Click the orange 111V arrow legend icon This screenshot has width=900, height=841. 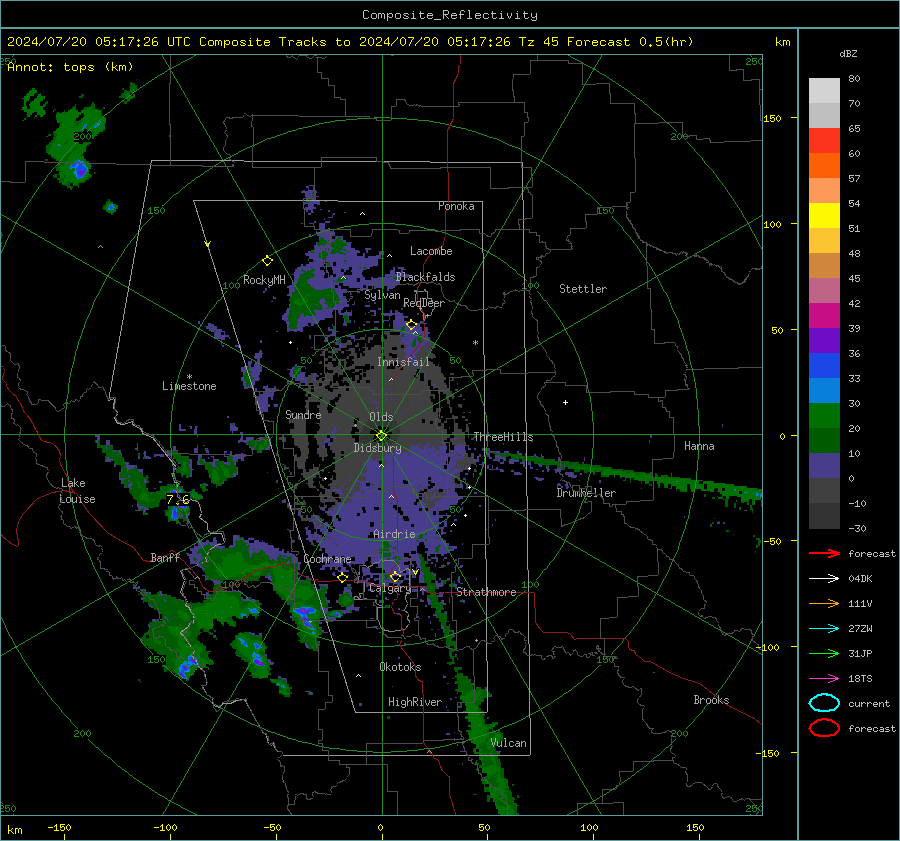[824, 603]
